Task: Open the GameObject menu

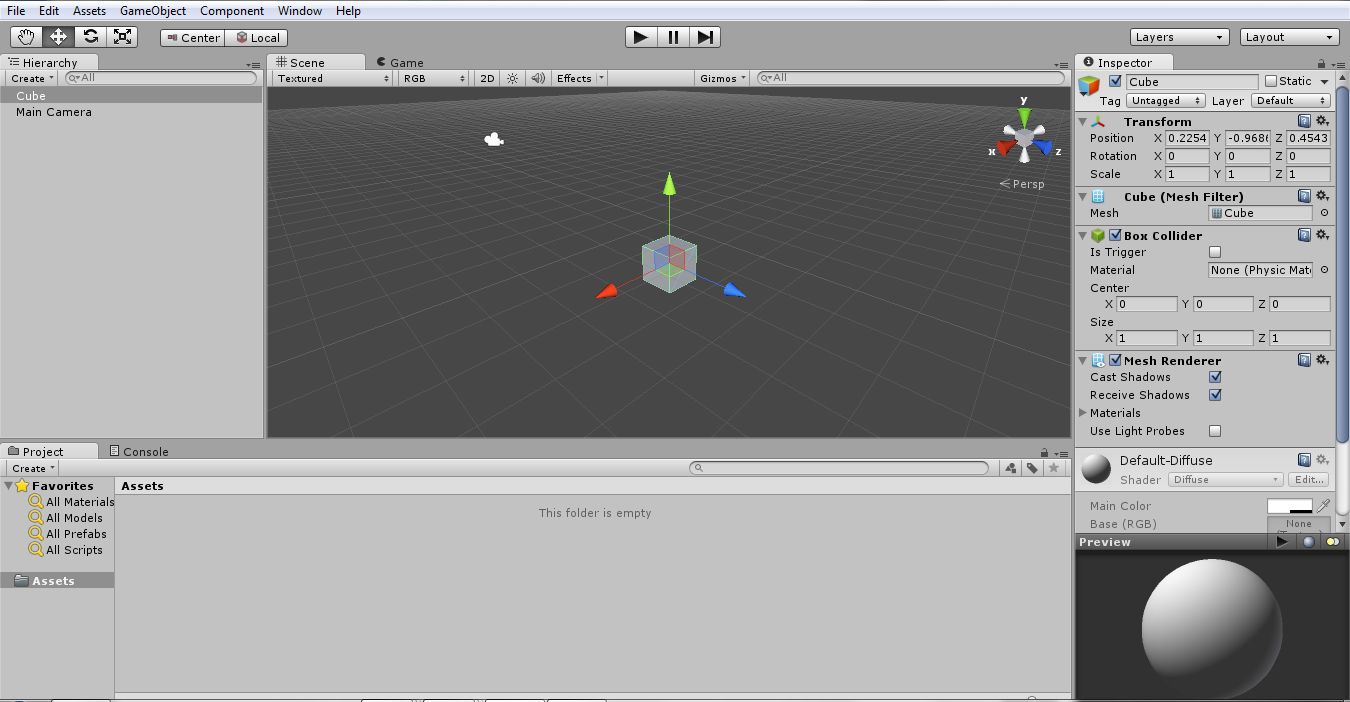Action: [x=152, y=11]
